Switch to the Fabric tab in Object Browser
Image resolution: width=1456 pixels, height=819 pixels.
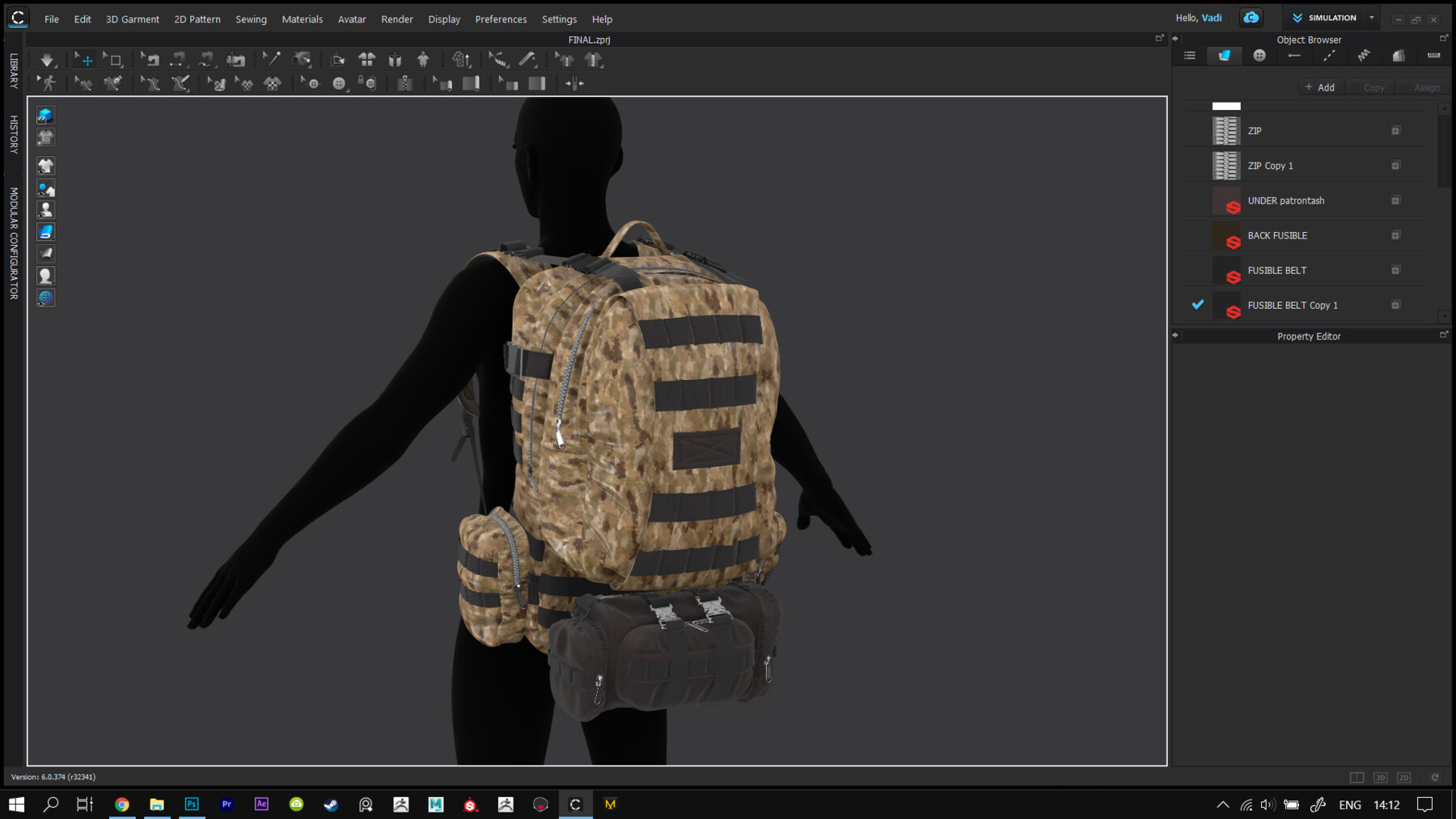[1224, 55]
